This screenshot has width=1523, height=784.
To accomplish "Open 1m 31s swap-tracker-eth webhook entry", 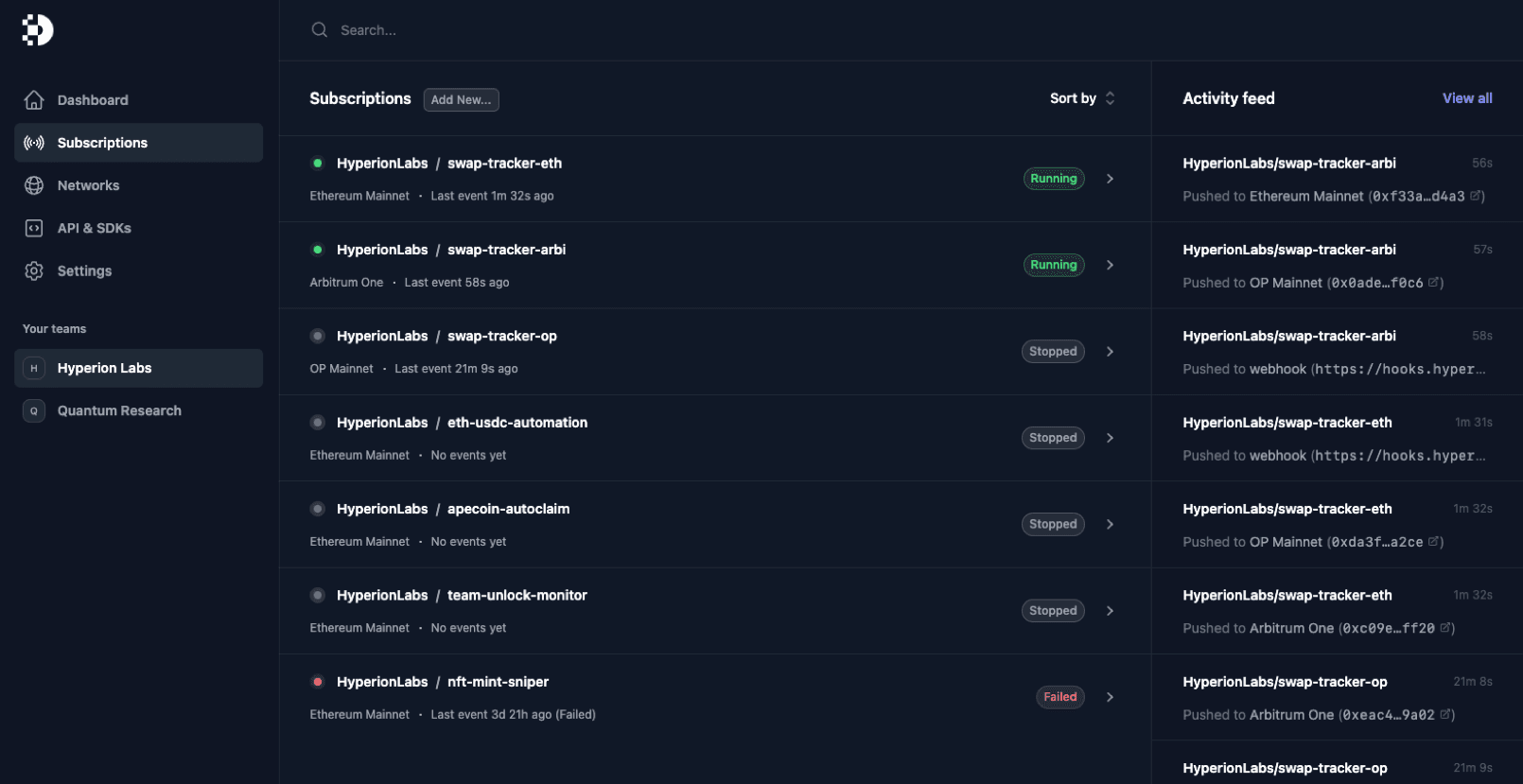I will click(x=1338, y=438).
